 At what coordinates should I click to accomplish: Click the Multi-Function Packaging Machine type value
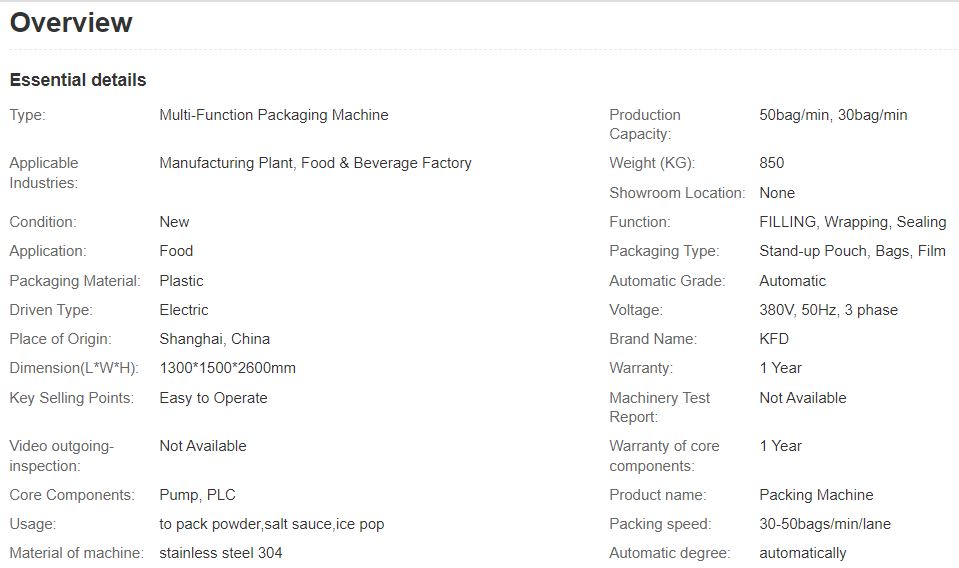(273, 115)
